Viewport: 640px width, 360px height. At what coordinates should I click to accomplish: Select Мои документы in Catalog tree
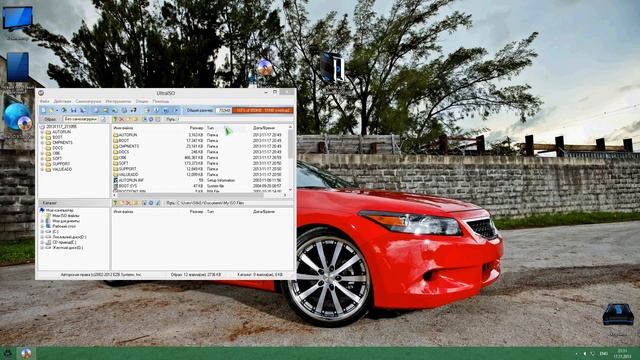click(66, 221)
